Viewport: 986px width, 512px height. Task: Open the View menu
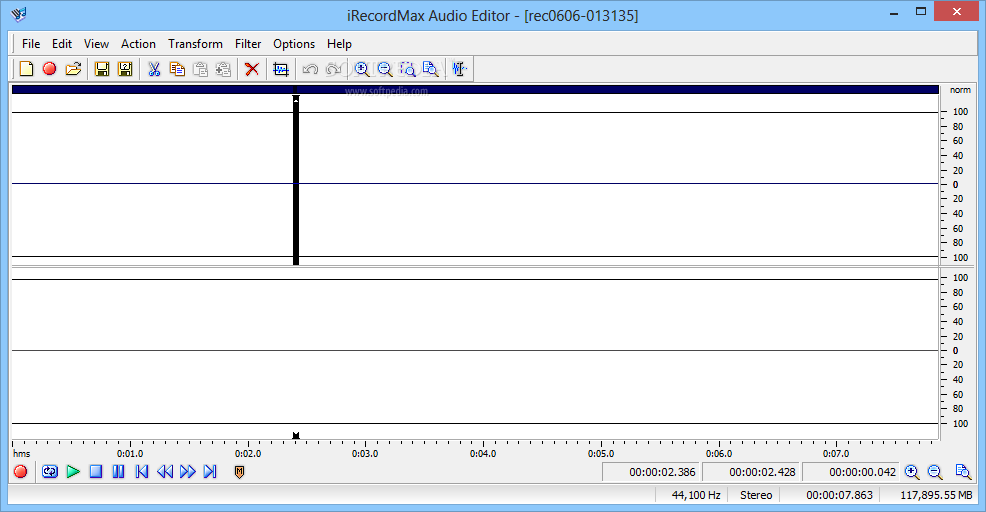click(96, 43)
